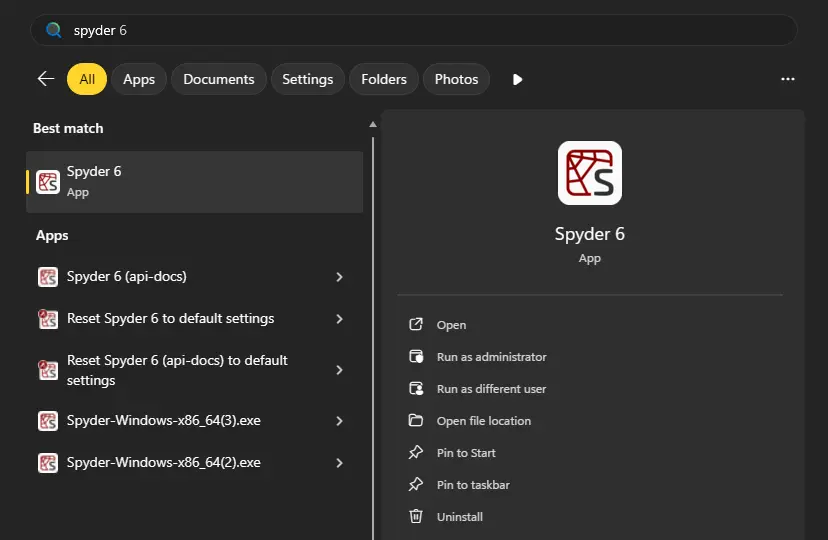This screenshot has width=828, height=540.
Task: Click the Uninstall trash can icon
Action: [x=416, y=516]
